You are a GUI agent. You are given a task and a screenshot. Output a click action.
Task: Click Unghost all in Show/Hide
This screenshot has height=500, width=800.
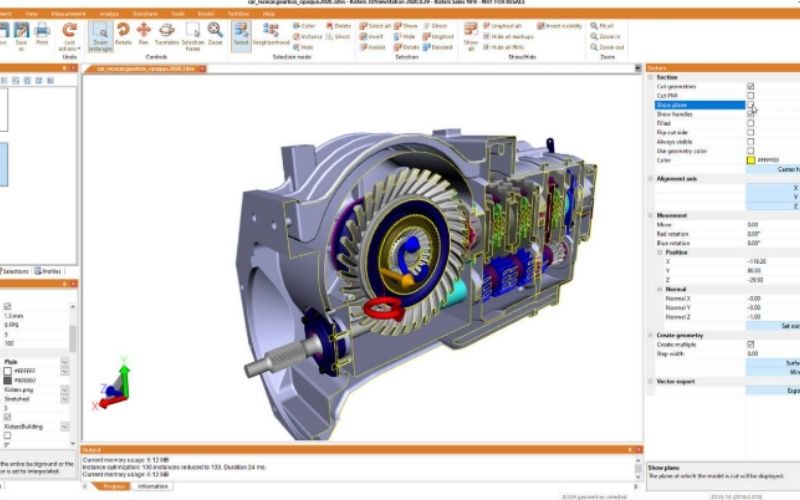click(x=503, y=26)
